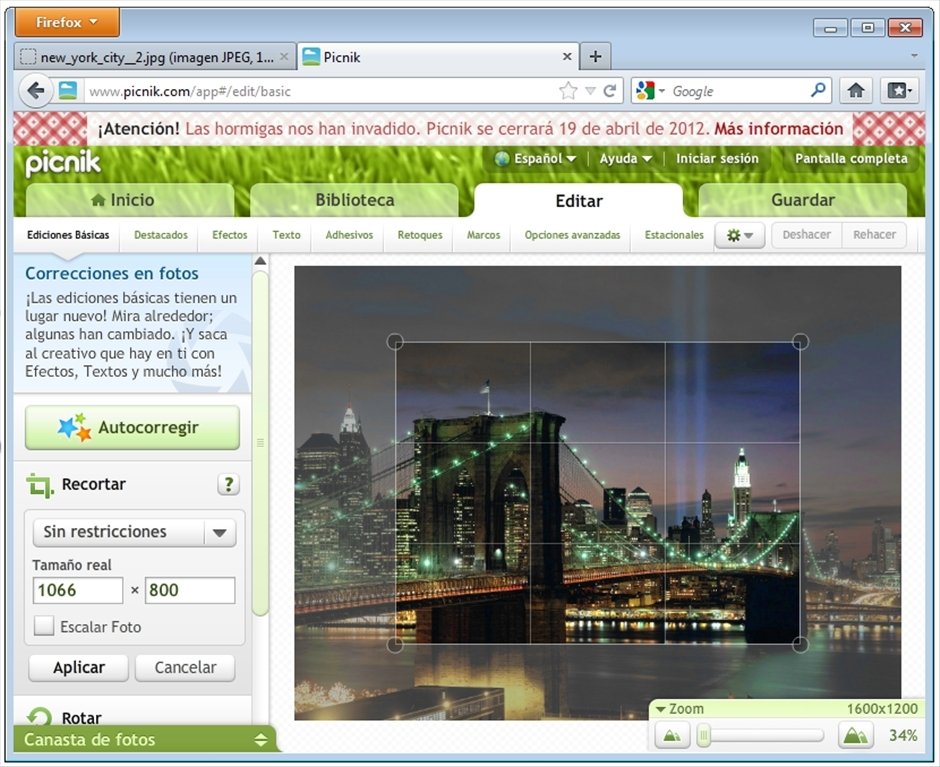Click the search magnifier icon

point(818,91)
